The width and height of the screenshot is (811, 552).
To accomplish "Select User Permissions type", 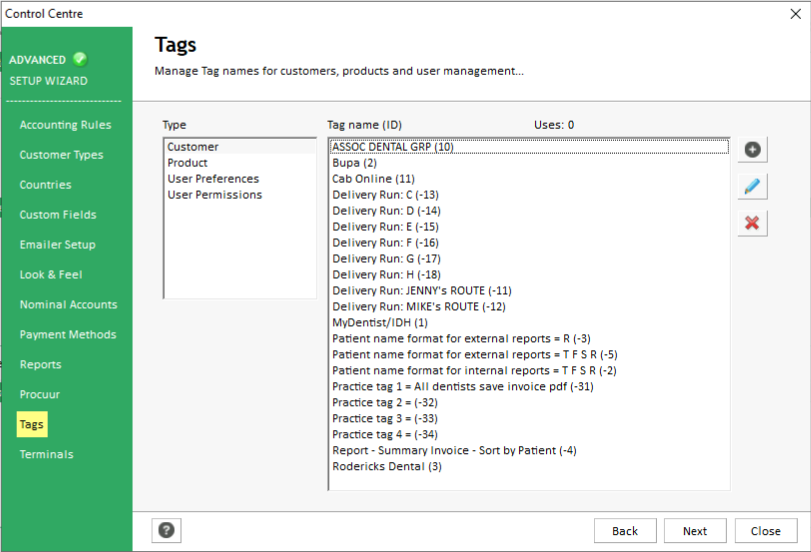I will tap(241, 195).
